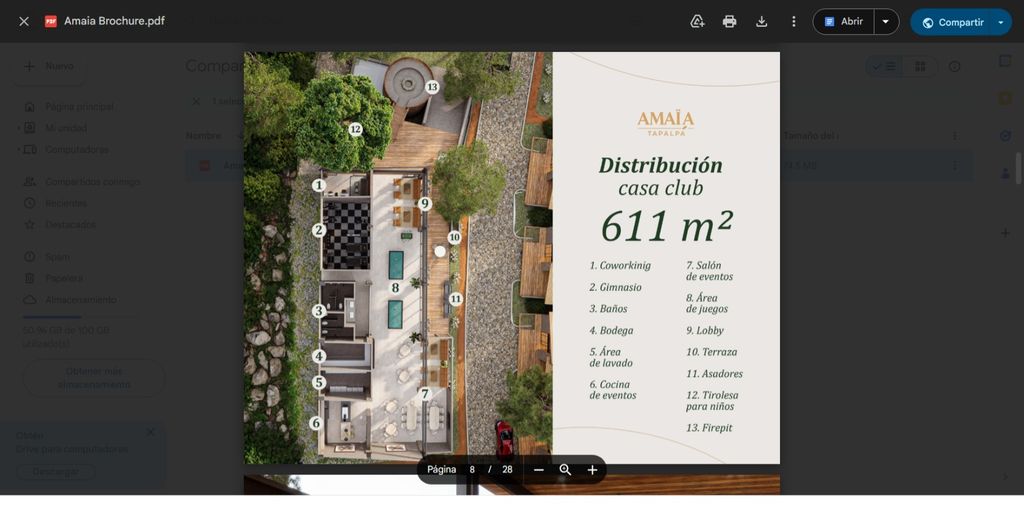Image resolution: width=1024 pixels, height=511 pixels.
Task: Click the Drive page vertical scrollbar
Action: tap(1019, 168)
